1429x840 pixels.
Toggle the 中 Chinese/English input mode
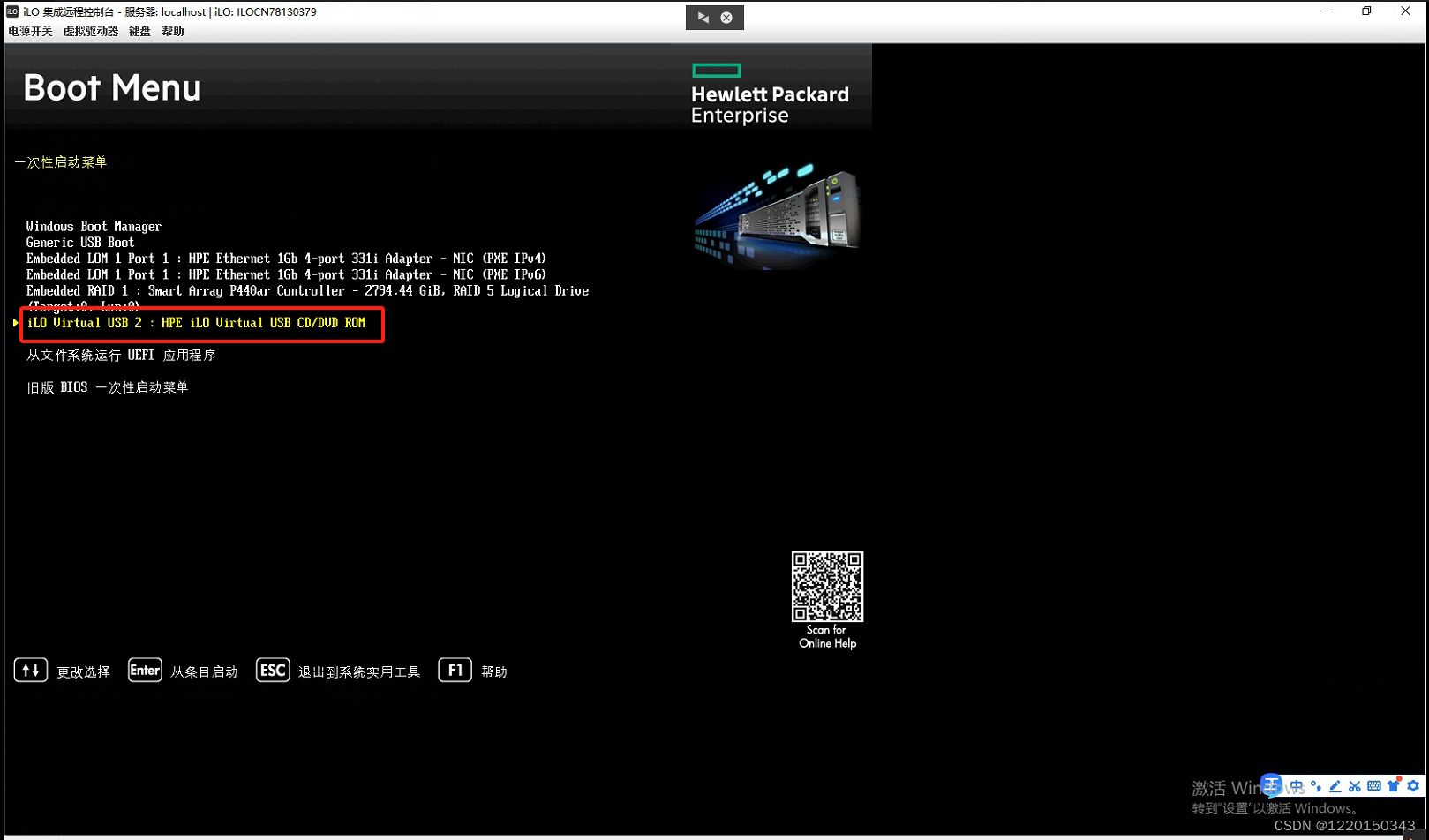coord(1297,786)
